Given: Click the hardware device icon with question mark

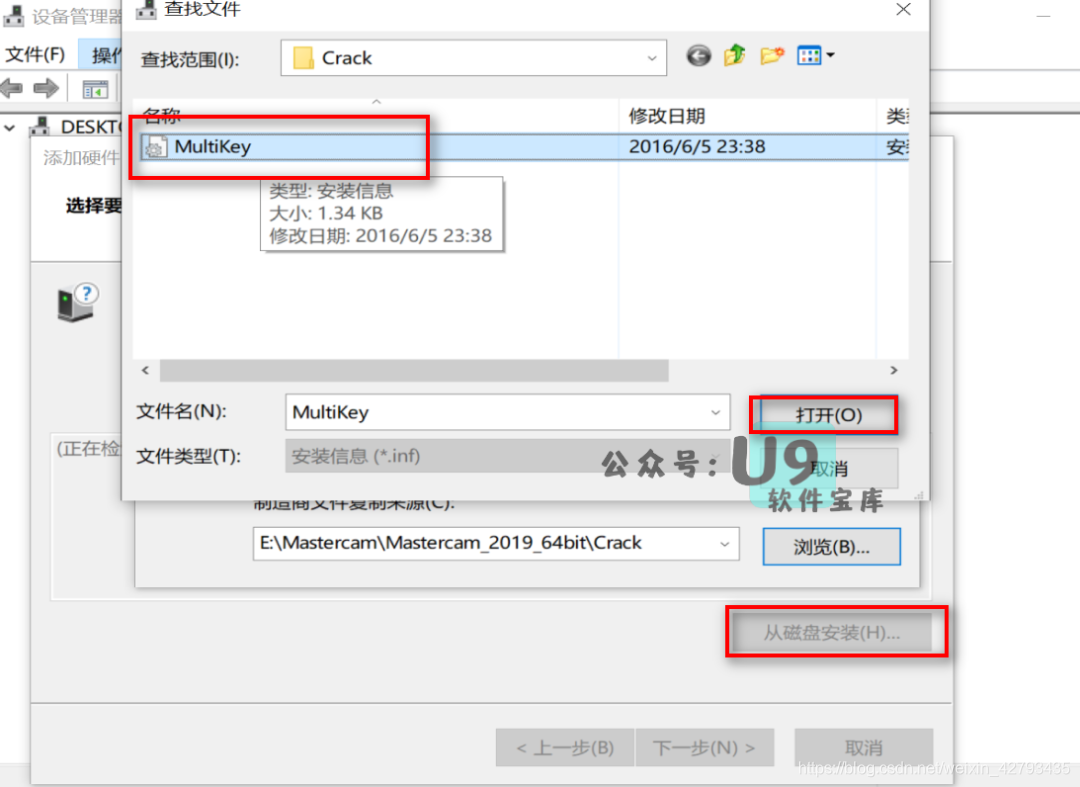Looking at the screenshot, I should (x=78, y=302).
